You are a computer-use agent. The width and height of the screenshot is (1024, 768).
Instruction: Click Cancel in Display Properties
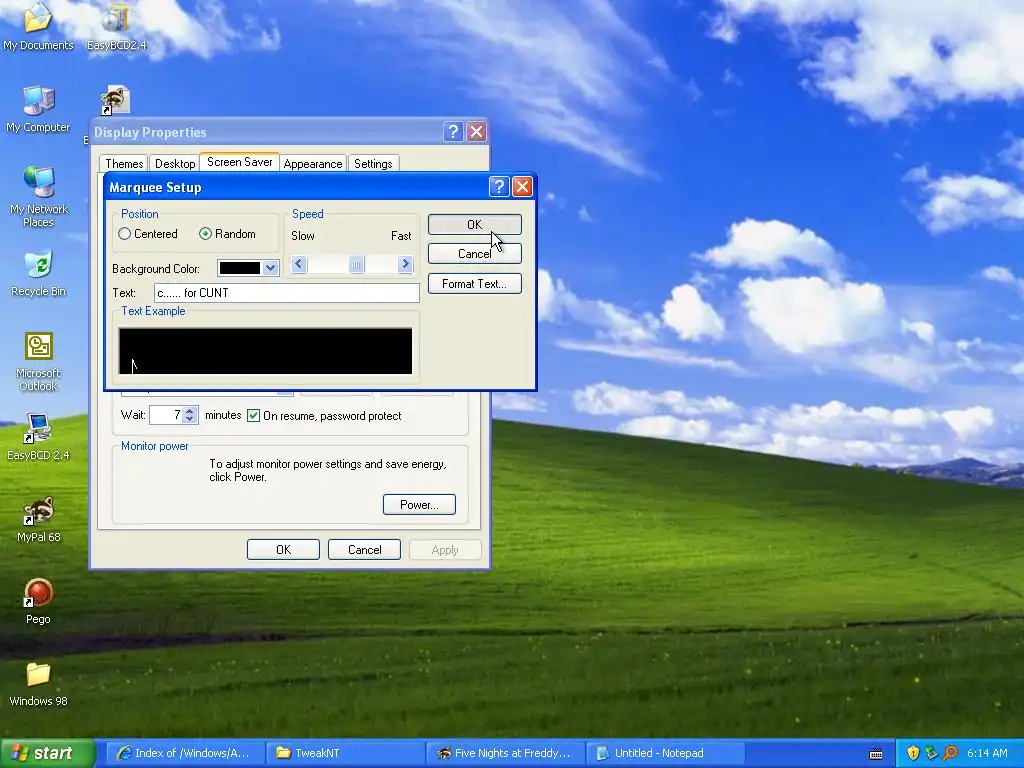(364, 550)
